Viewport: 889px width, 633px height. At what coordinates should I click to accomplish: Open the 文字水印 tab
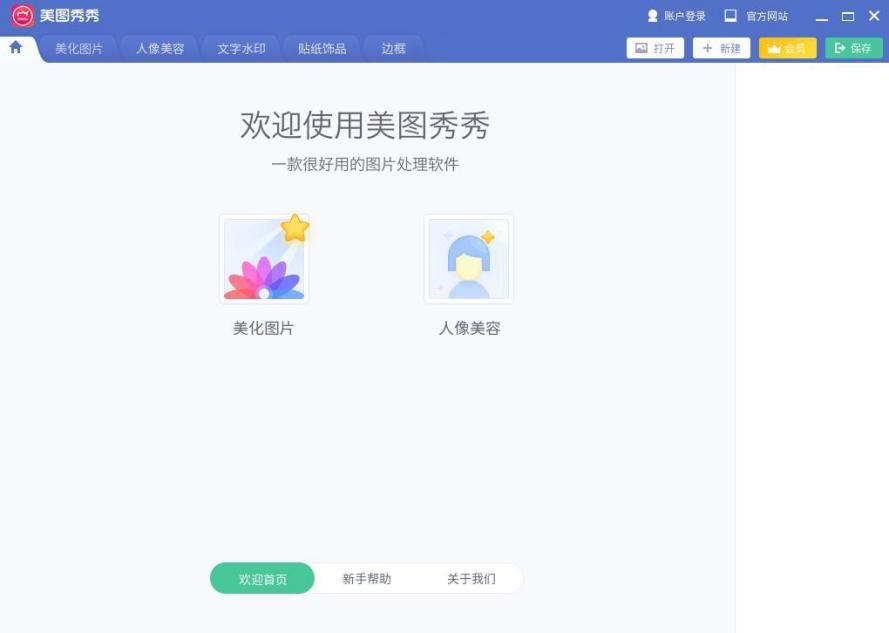click(241, 49)
